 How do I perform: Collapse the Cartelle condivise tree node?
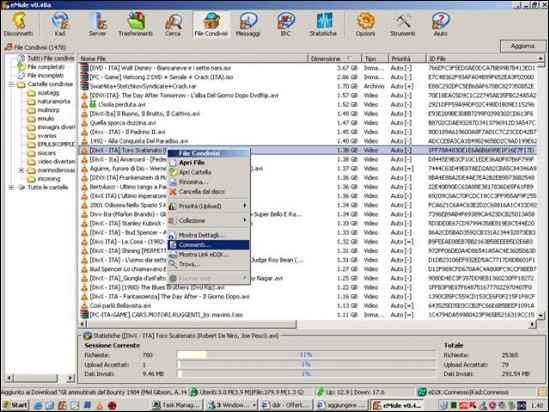(x=11, y=84)
